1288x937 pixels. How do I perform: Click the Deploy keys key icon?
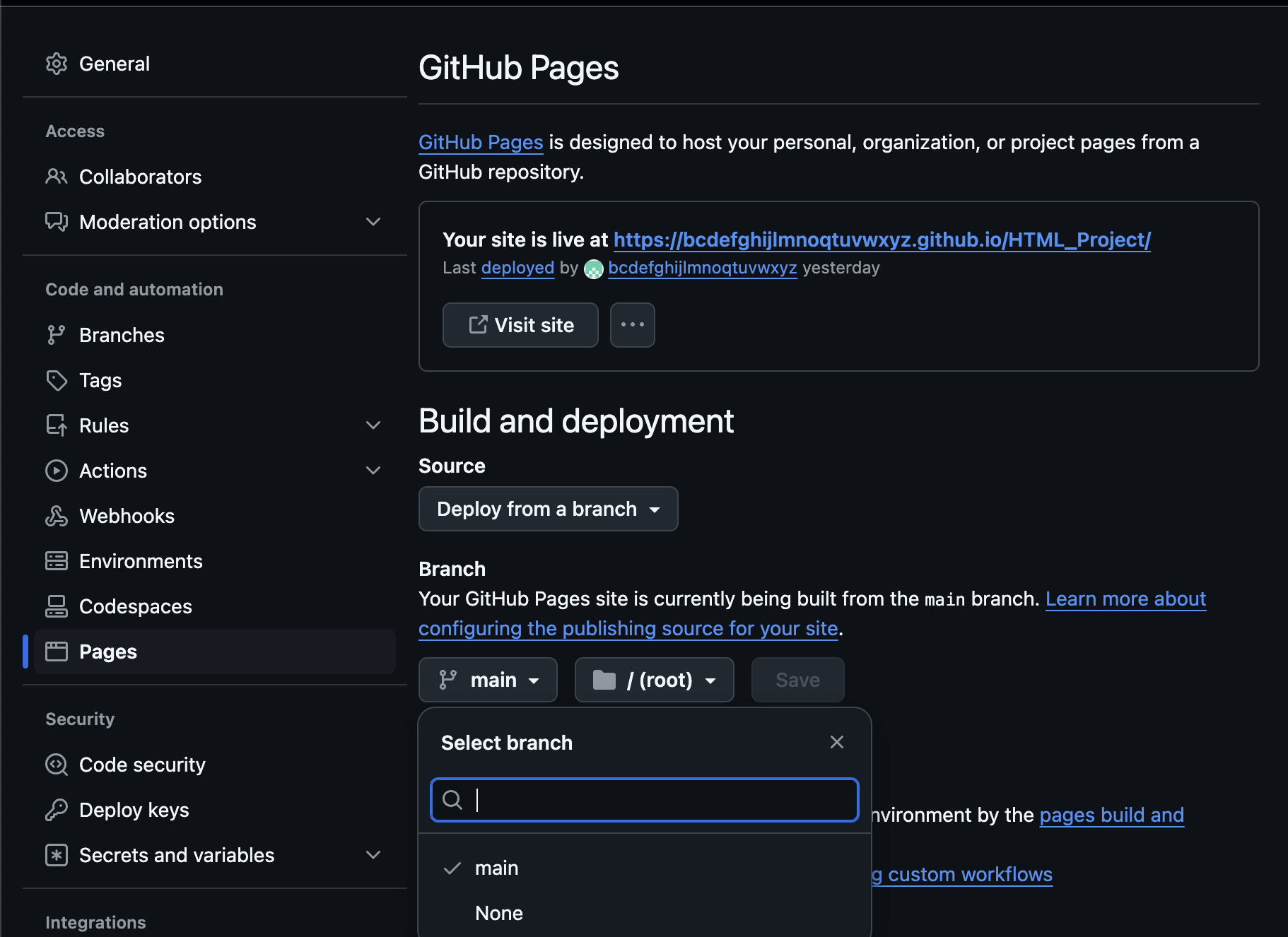57,810
